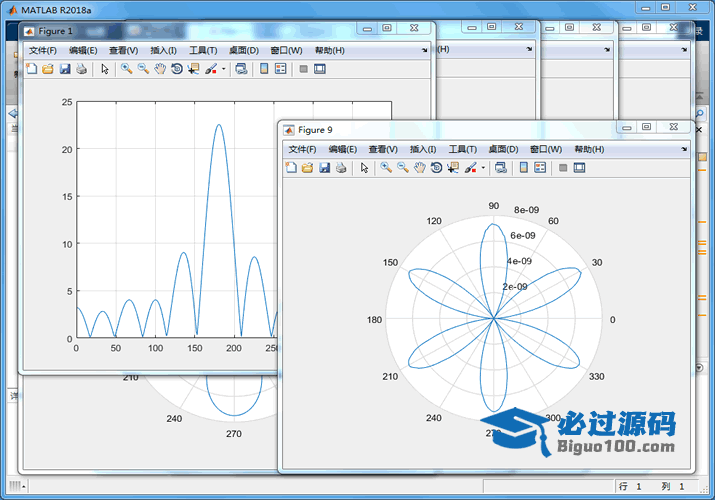Select Brush data tool in Figure 1 toolbar
The image size is (715, 500).
click(x=211, y=69)
